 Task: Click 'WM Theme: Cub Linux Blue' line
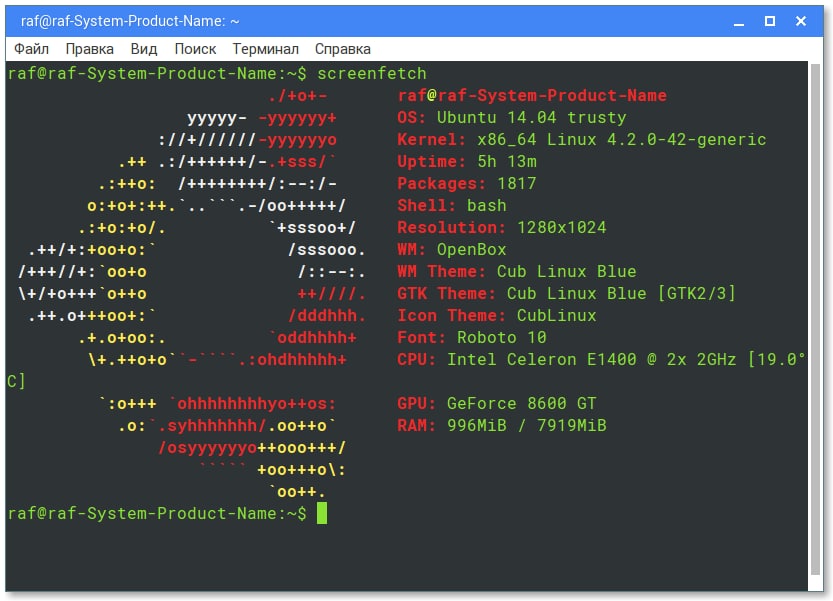(x=516, y=272)
